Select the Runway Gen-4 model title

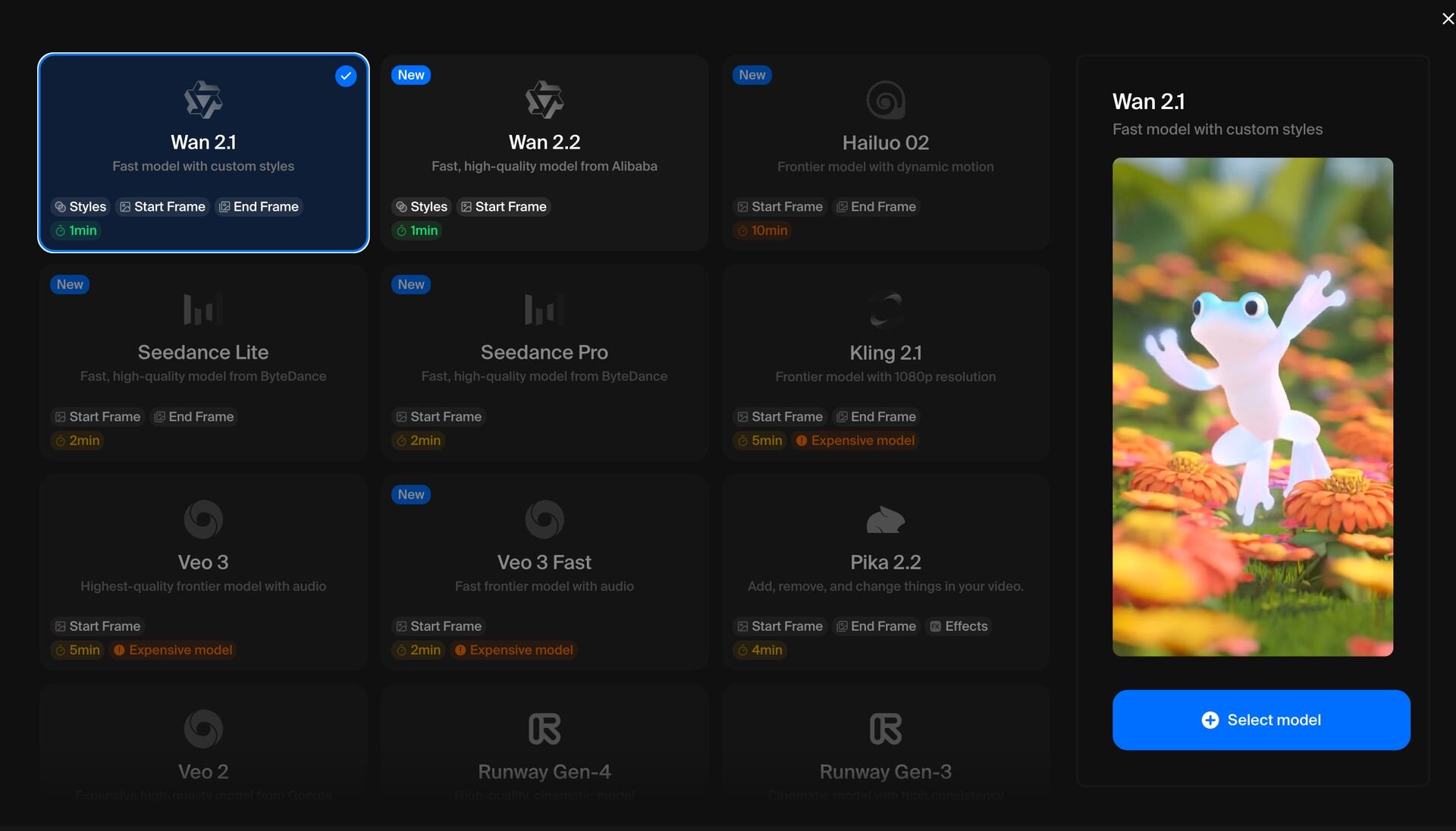coord(544,772)
